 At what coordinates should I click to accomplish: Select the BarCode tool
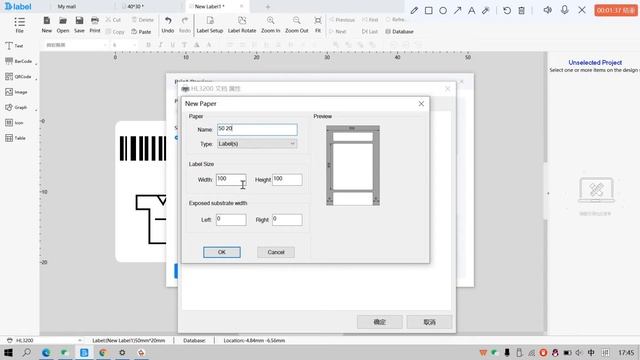[18, 61]
